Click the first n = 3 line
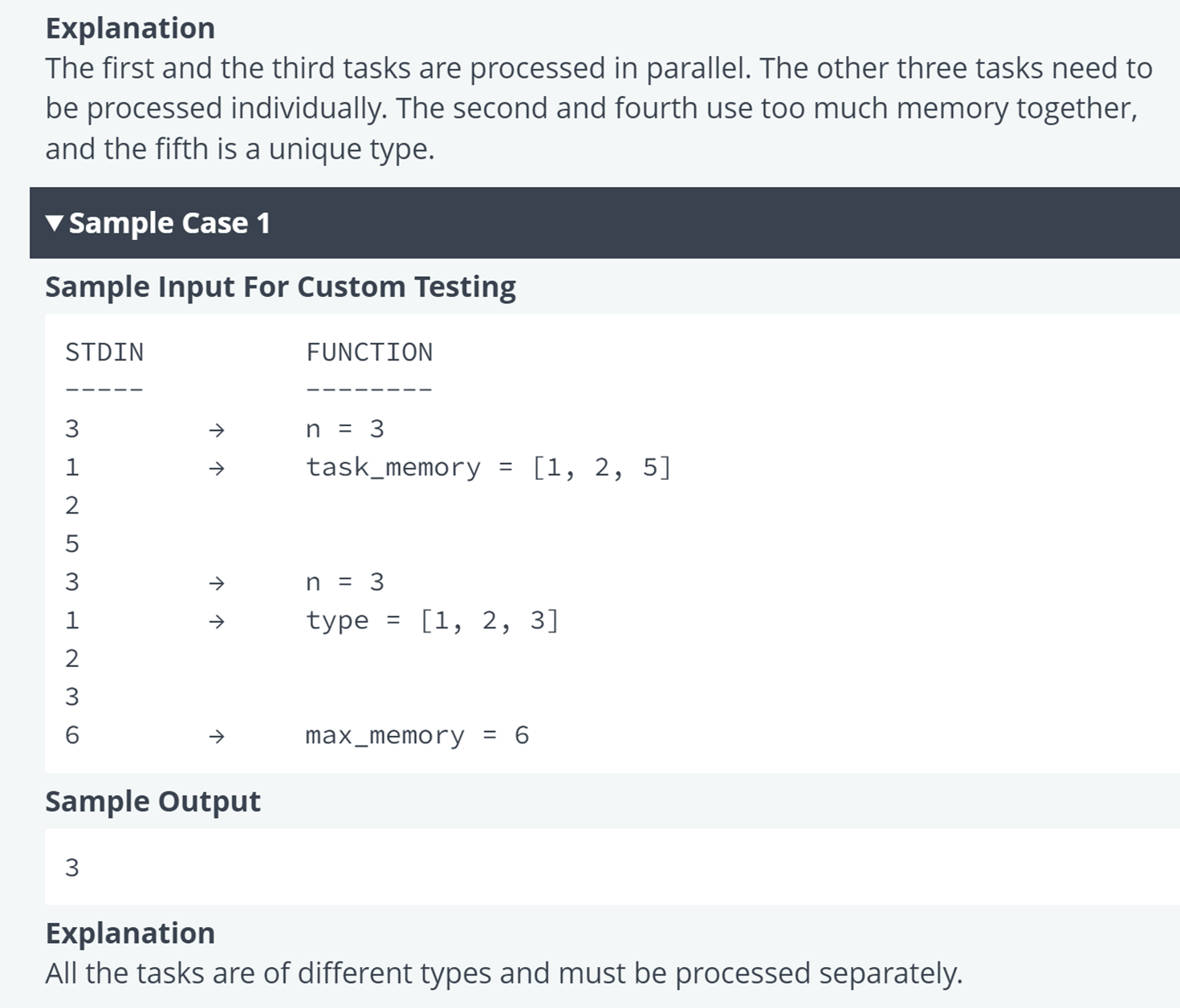1180x1008 pixels. pyautogui.click(x=345, y=429)
